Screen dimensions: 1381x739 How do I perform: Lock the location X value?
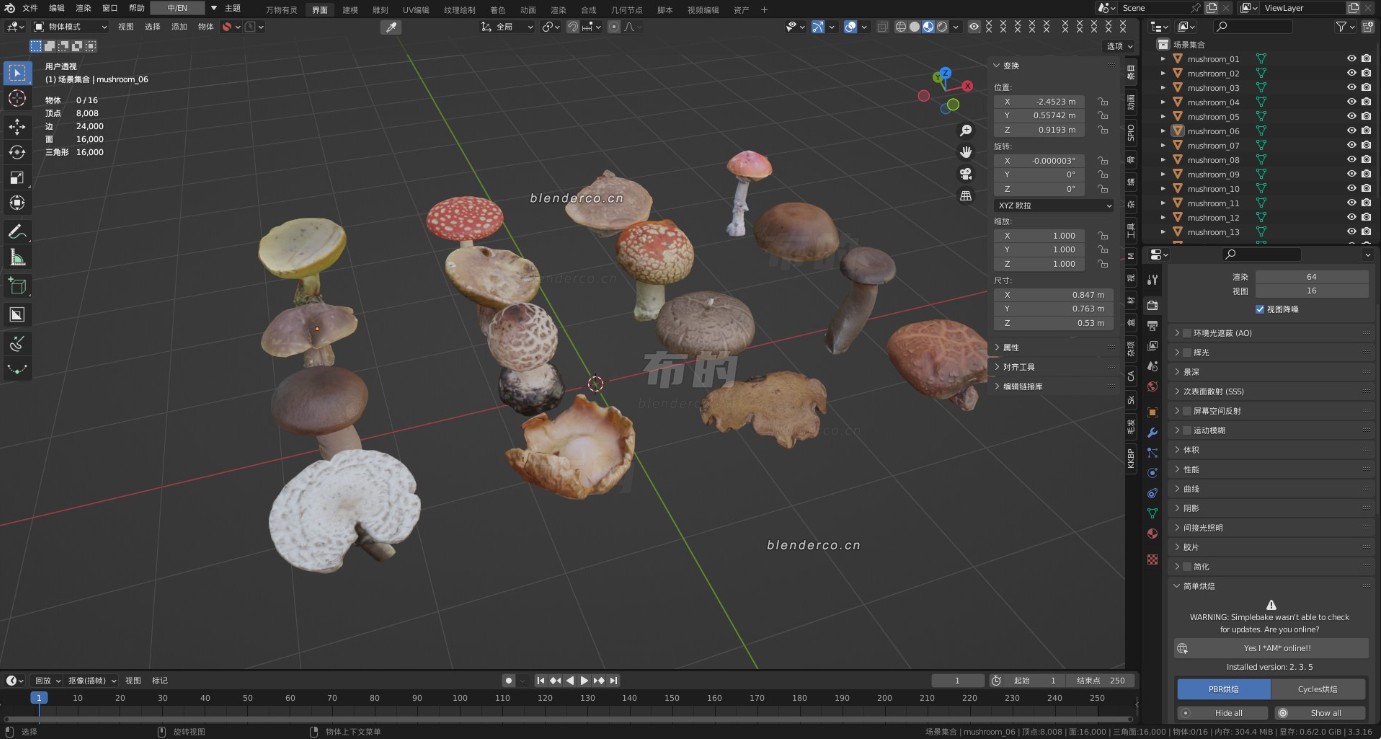[1102, 101]
